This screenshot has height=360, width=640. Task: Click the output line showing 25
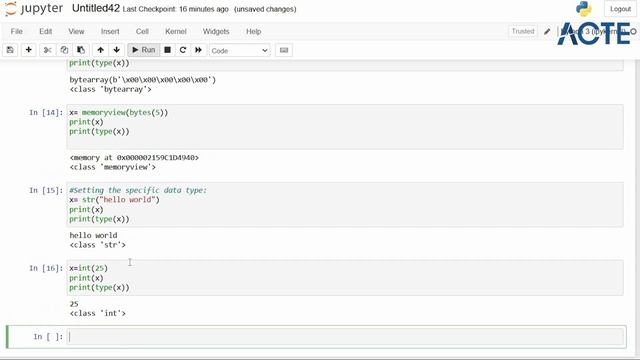point(74,304)
